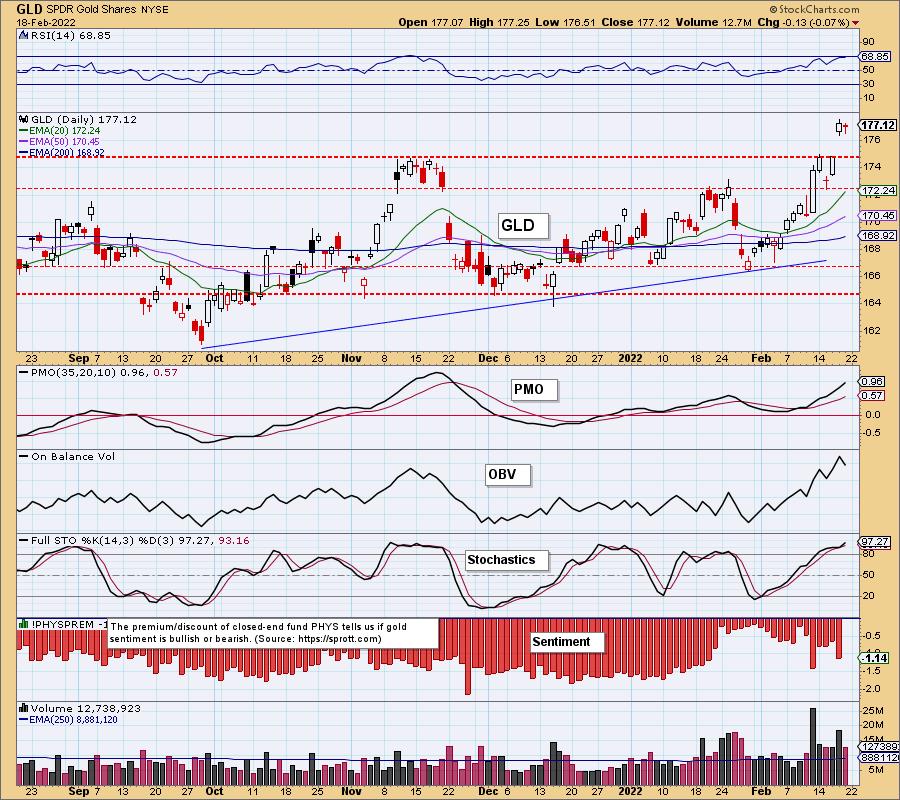Click the 'Volume 12.7M' header value

(713, 22)
